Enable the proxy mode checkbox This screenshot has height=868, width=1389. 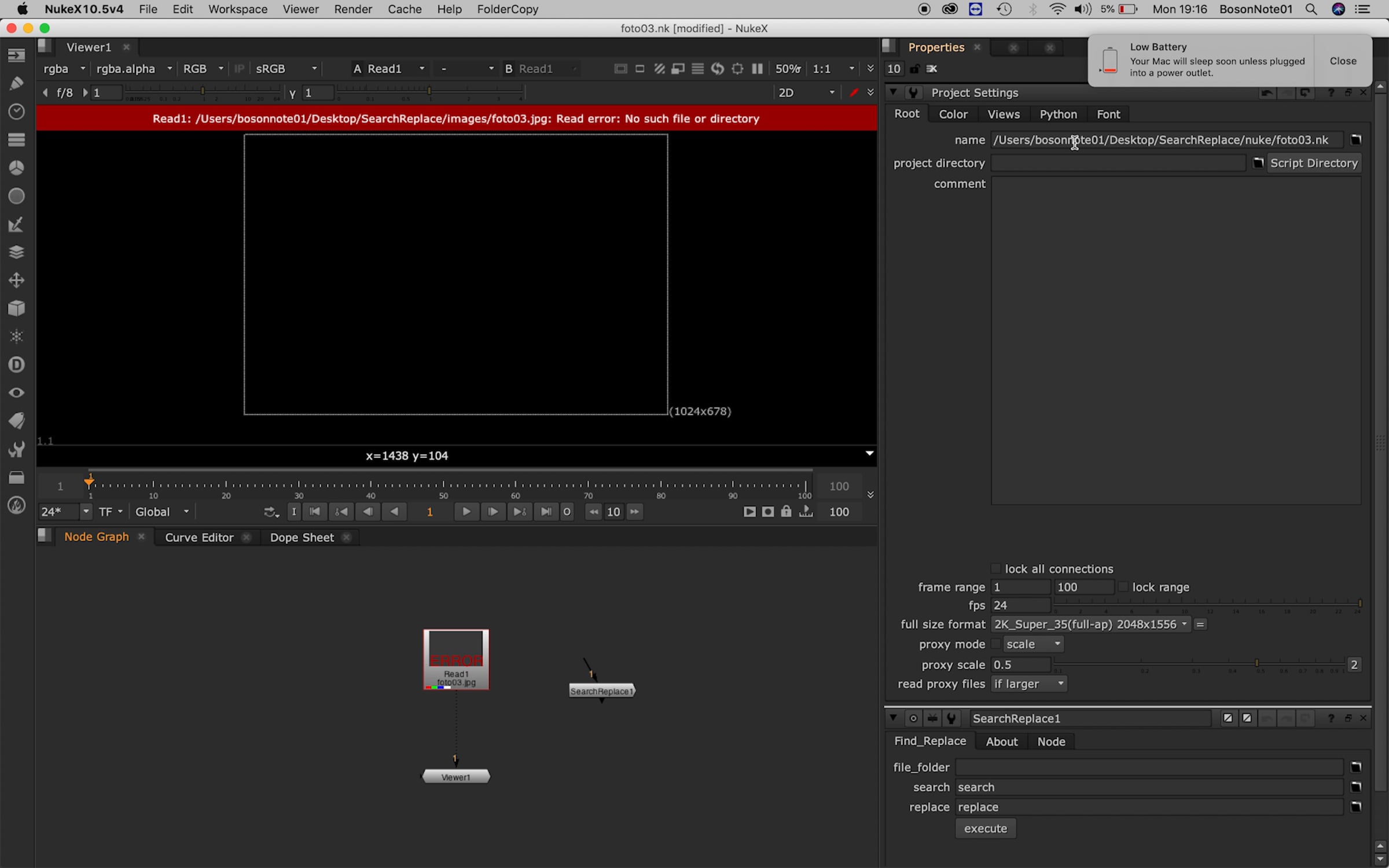(995, 644)
